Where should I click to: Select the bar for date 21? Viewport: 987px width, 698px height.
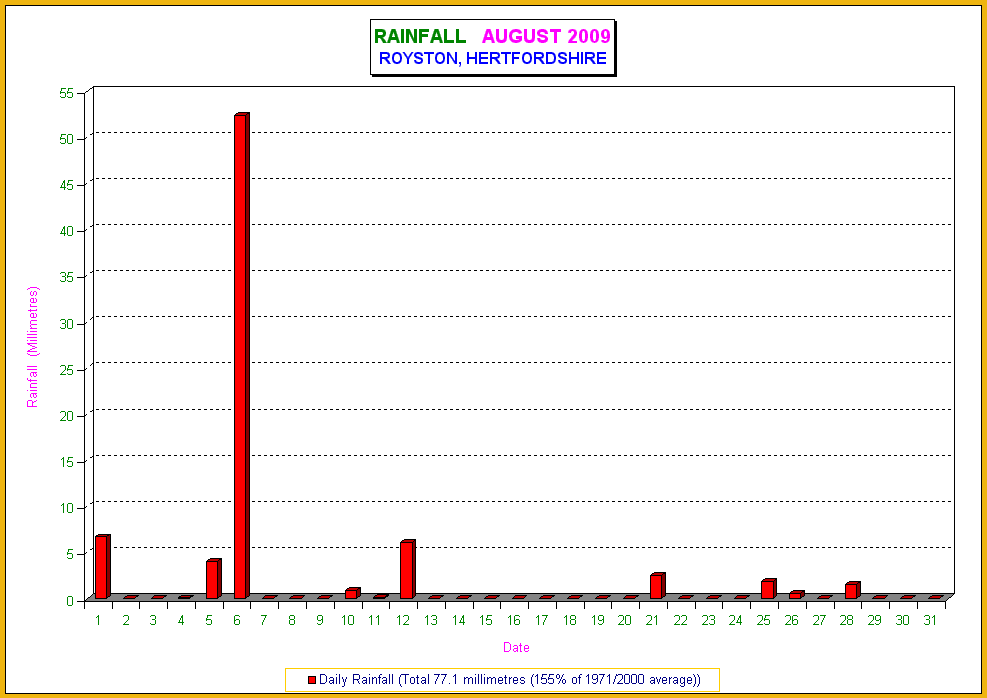coord(658,585)
